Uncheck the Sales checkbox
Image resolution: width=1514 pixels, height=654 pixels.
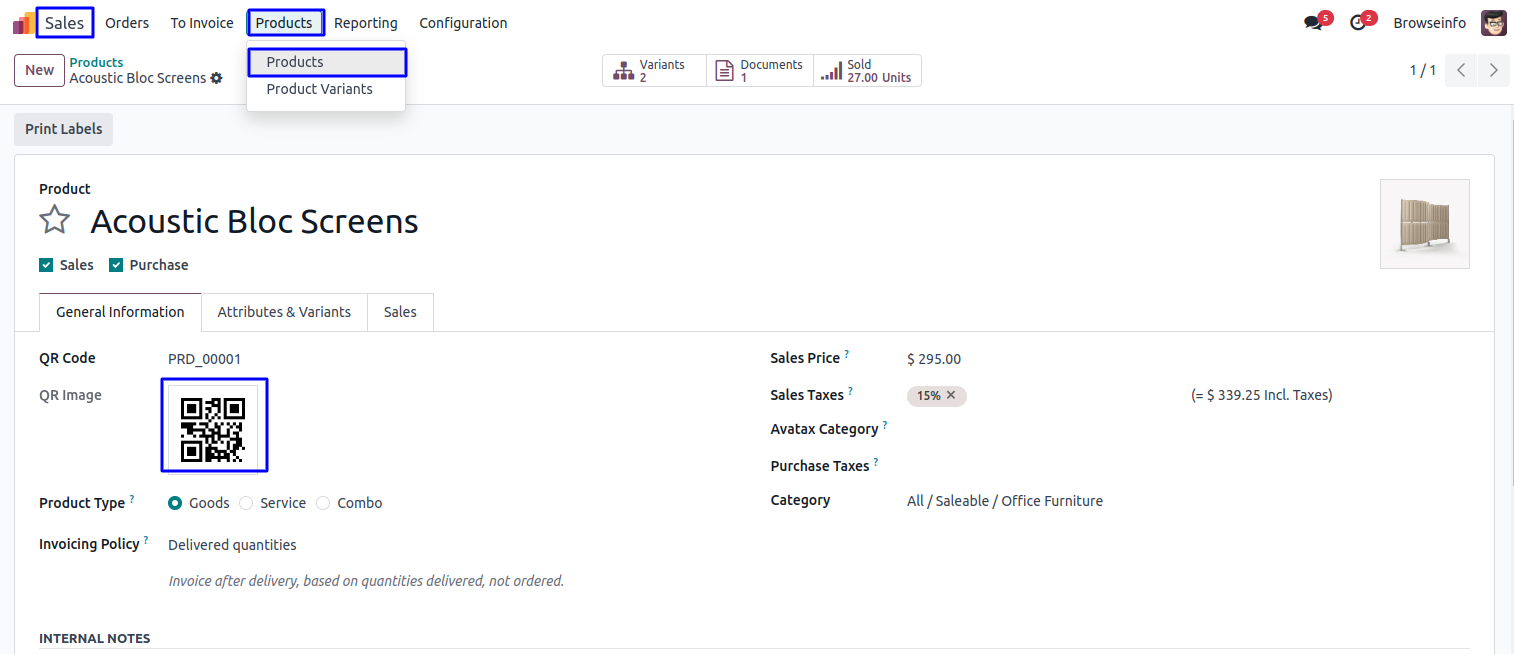point(46,265)
